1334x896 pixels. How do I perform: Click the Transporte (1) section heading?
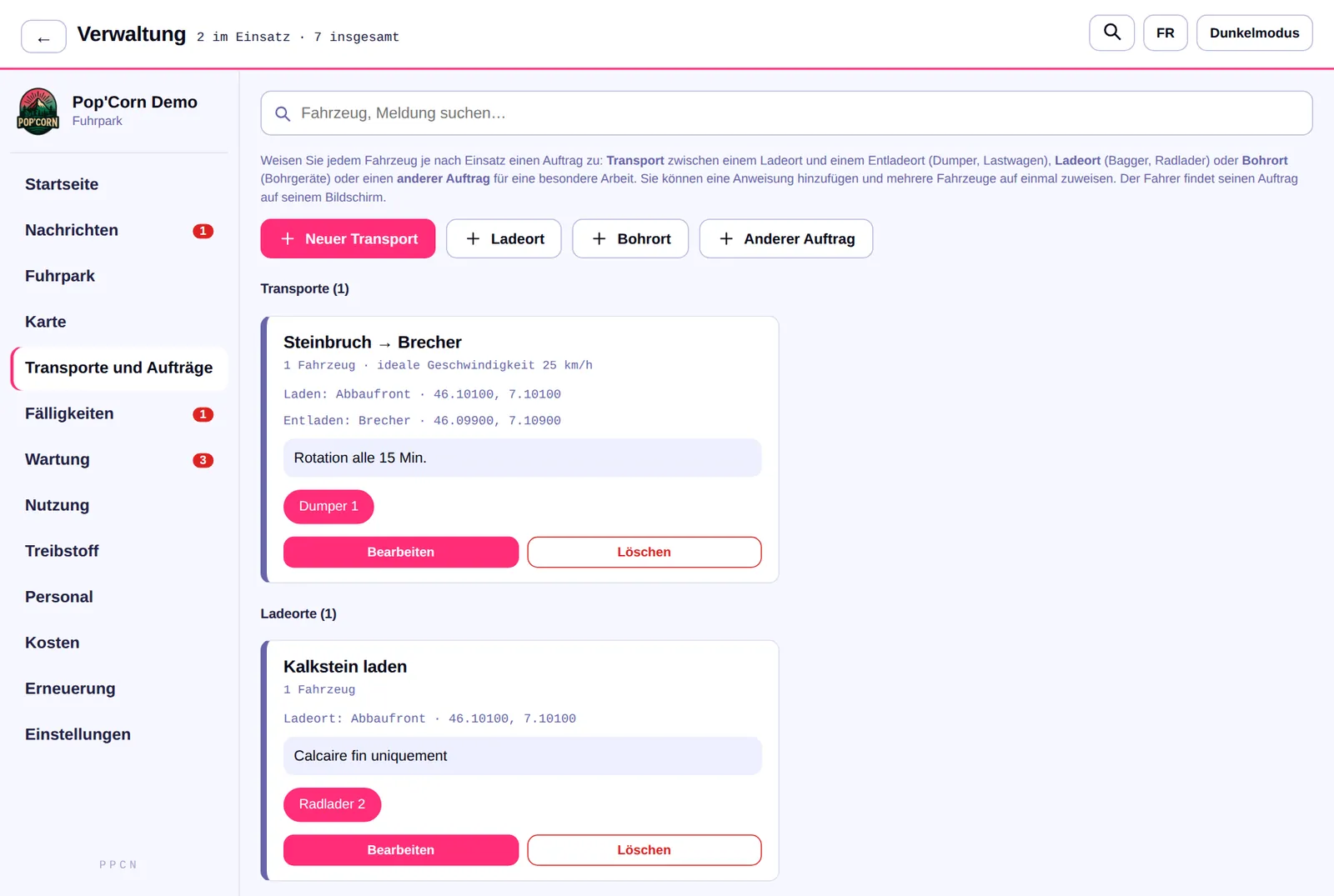point(304,288)
